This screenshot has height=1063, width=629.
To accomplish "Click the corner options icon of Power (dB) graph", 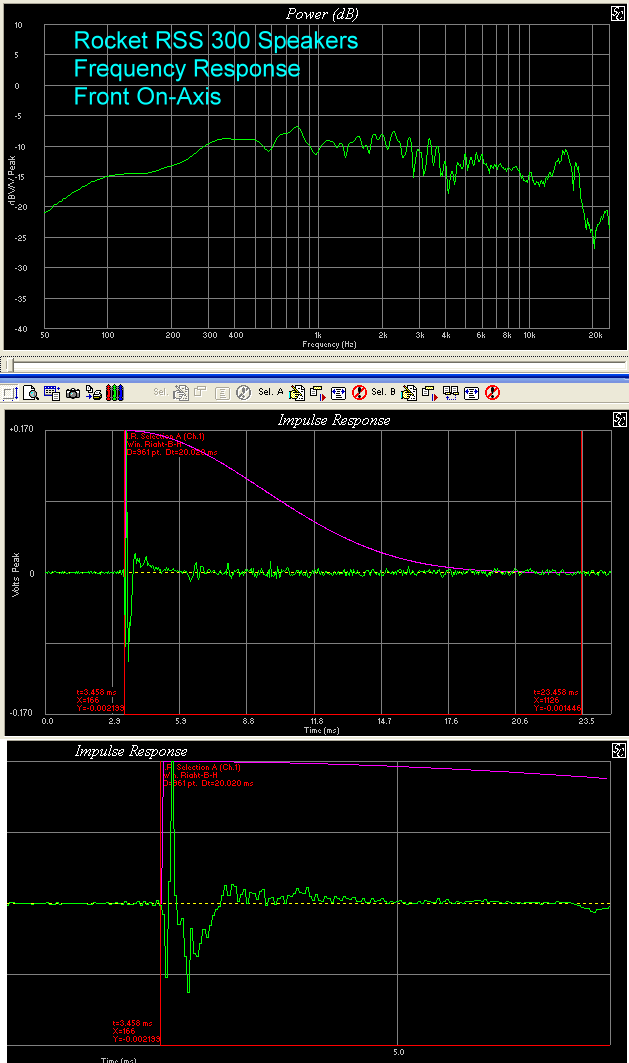I will click(617, 13).
